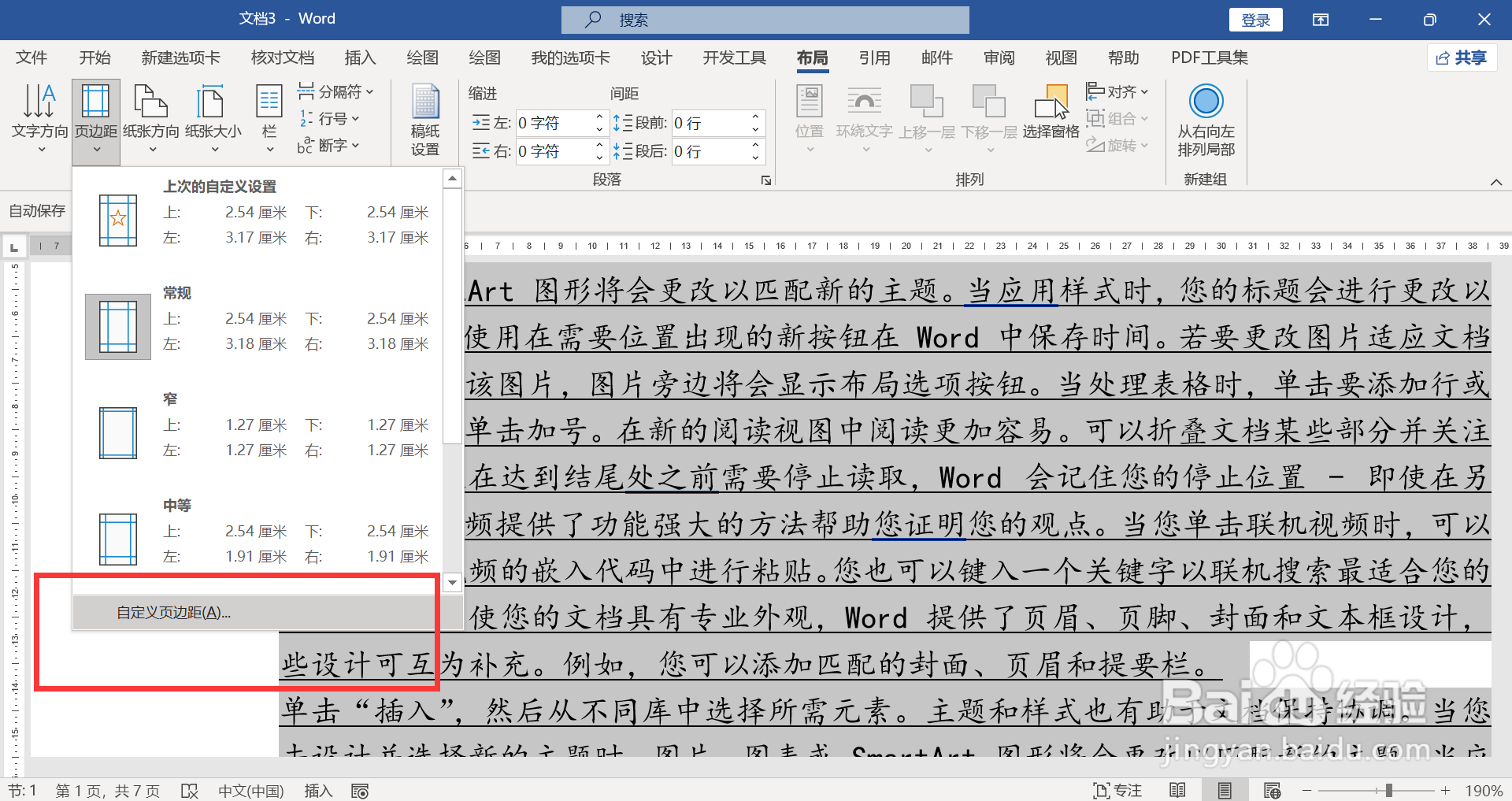Image resolution: width=1512 pixels, height=801 pixels.
Task: Collapse the ribbon with the chevron
Action: [1496, 182]
